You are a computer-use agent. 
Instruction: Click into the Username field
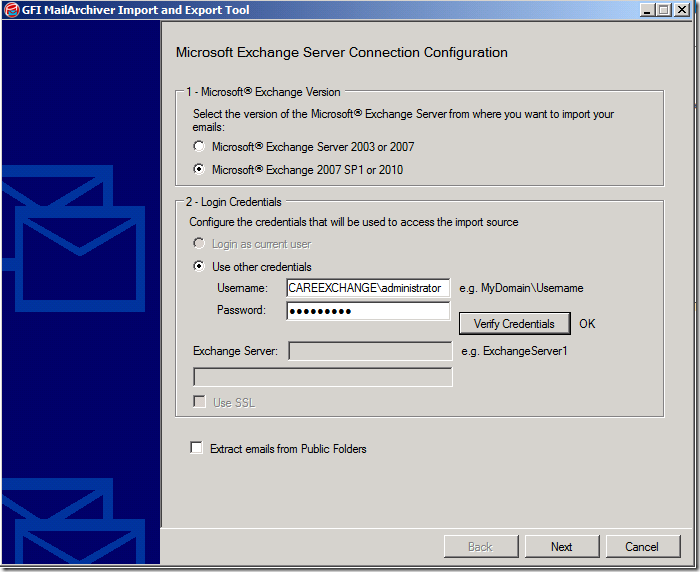(368, 288)
